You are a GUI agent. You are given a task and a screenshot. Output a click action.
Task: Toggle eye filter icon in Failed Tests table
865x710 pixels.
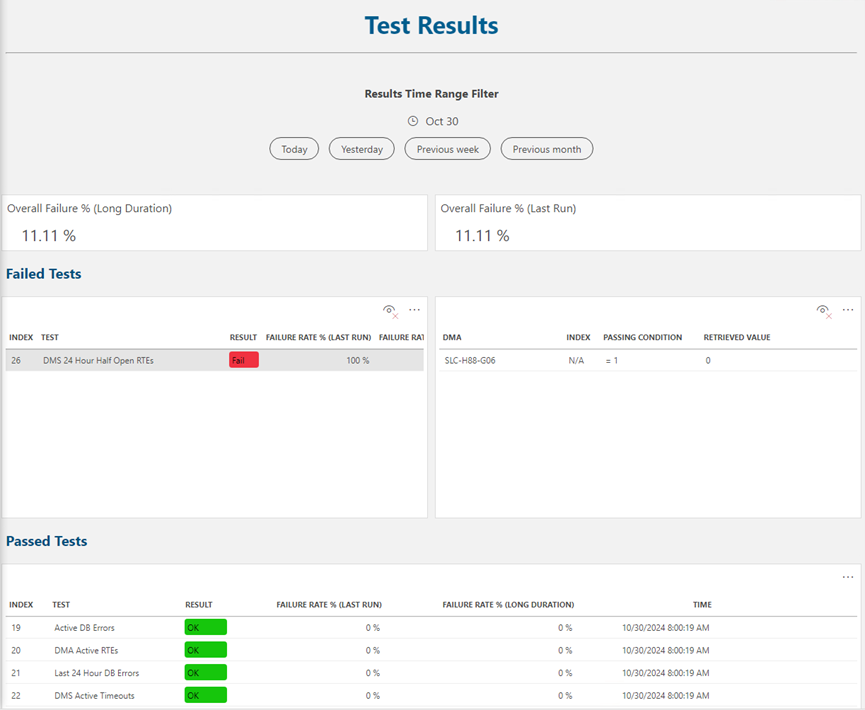(x=390, y=311)
